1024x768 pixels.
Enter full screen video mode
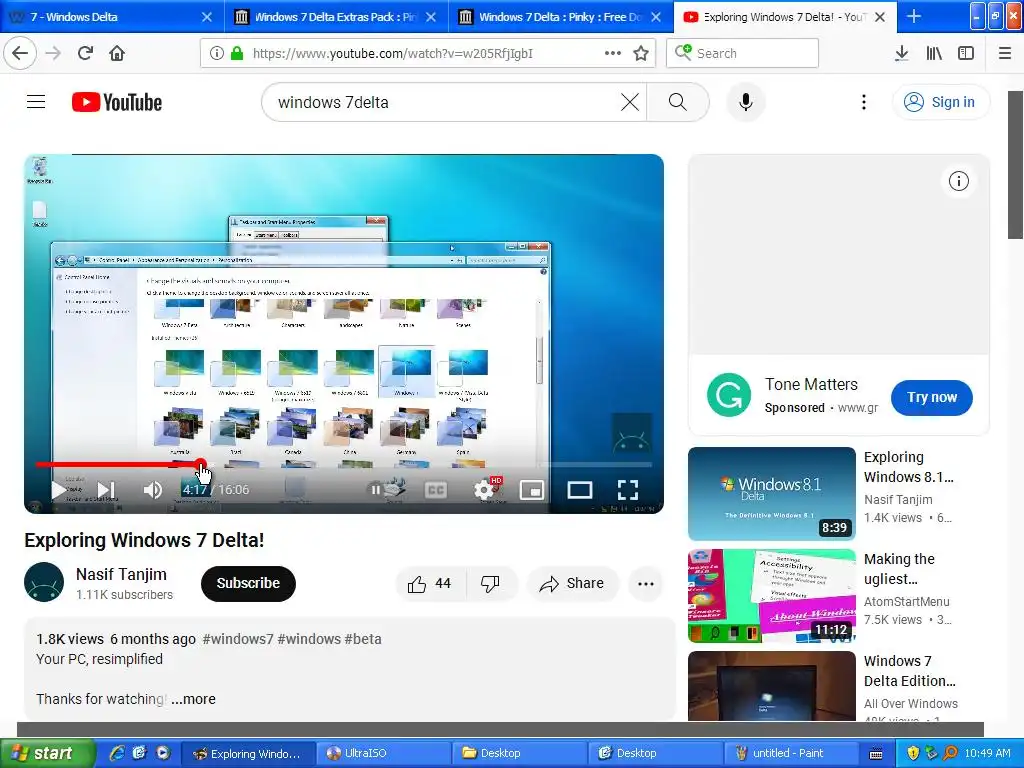coord(628,490)
